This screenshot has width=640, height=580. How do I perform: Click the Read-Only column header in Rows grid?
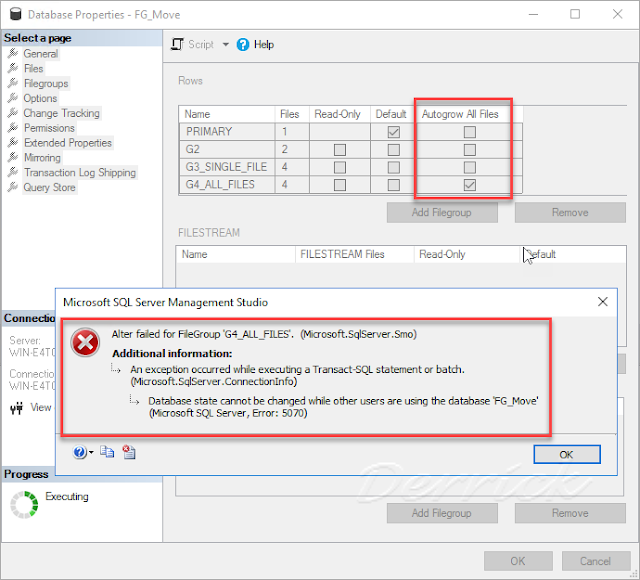click(340, 114)
